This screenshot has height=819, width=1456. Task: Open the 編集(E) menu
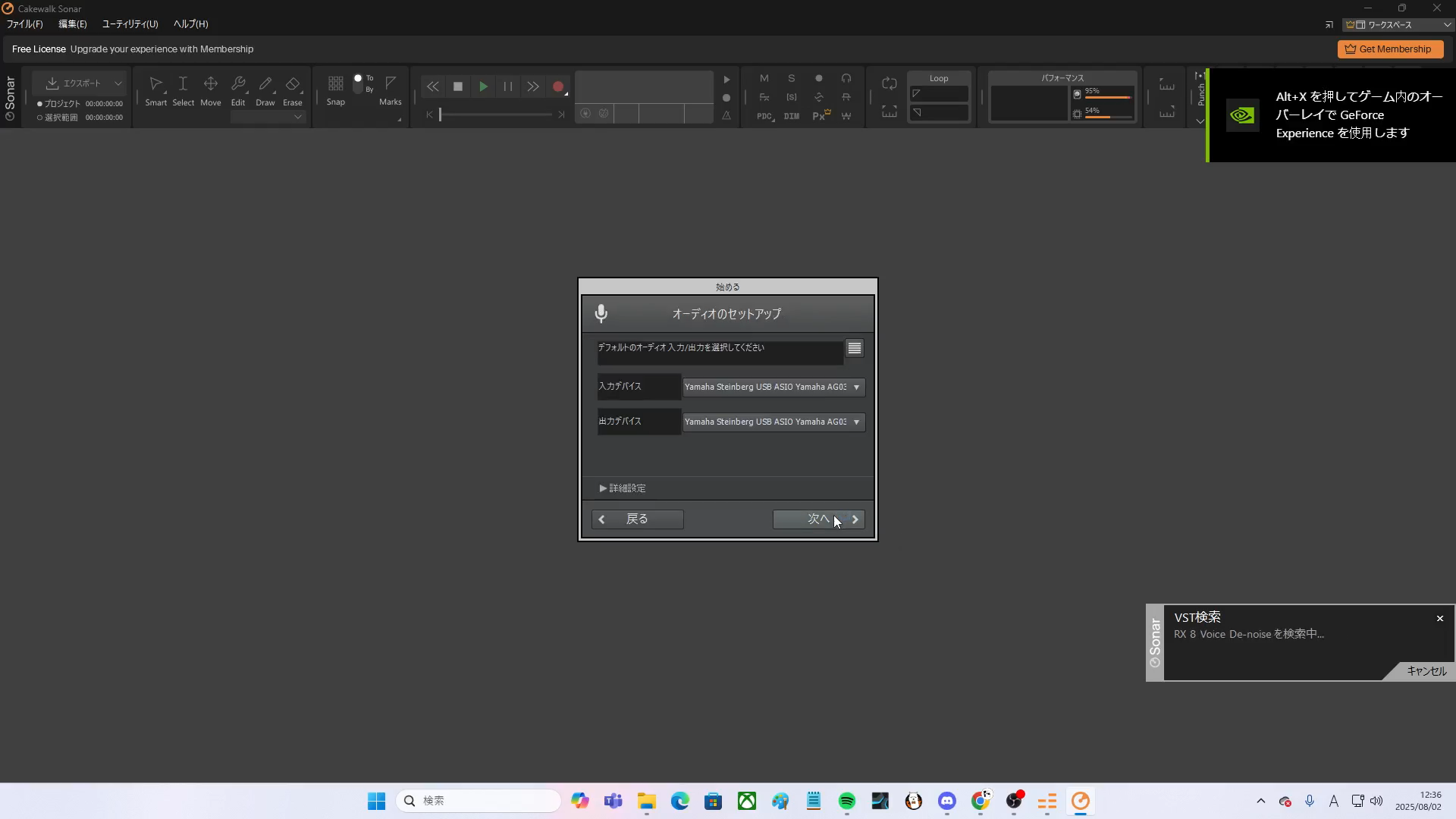point(73,24)
